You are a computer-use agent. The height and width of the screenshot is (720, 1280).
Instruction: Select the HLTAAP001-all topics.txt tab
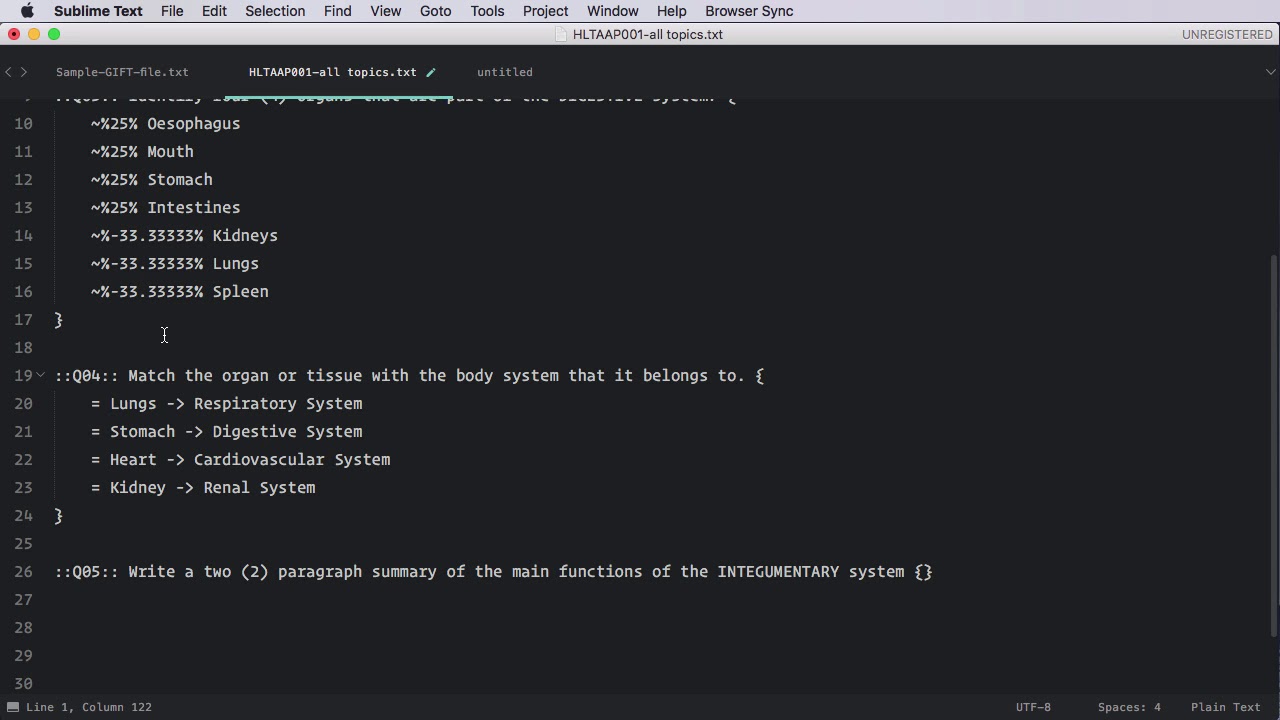332,72
